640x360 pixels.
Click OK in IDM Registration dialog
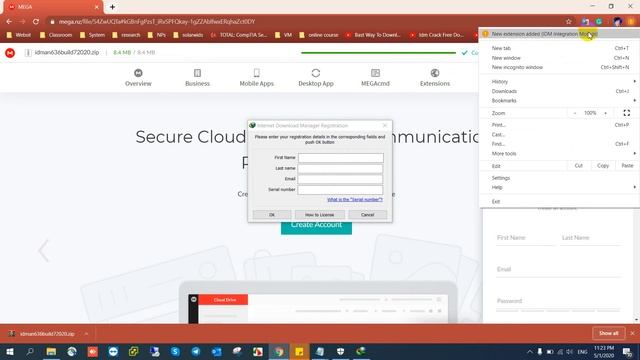pos(272,215)
